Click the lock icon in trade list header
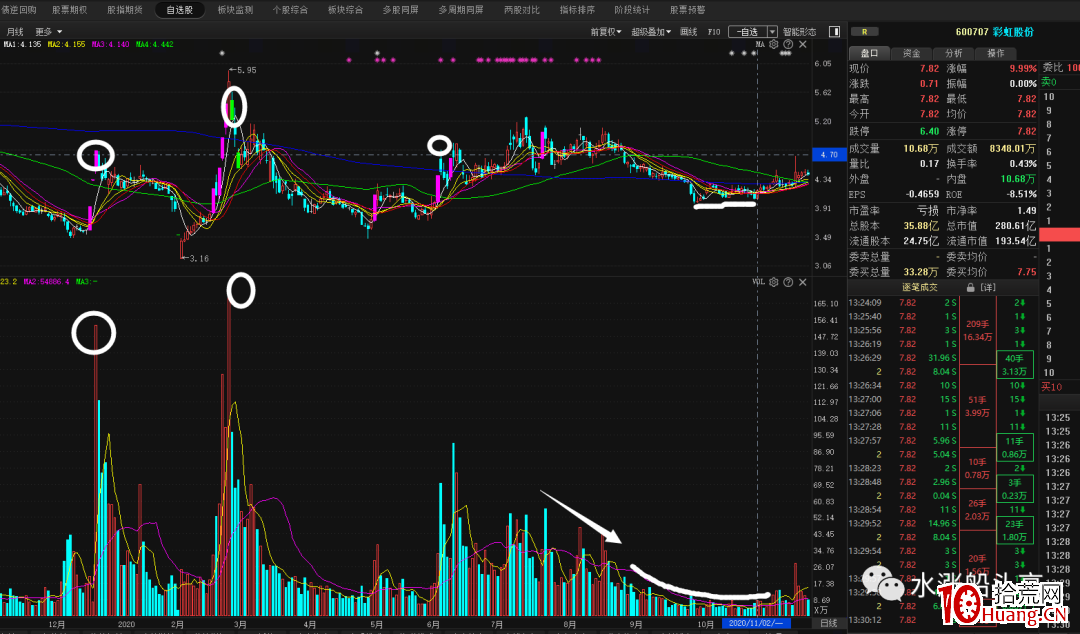Screen dimensions: 1080x634 972,287
